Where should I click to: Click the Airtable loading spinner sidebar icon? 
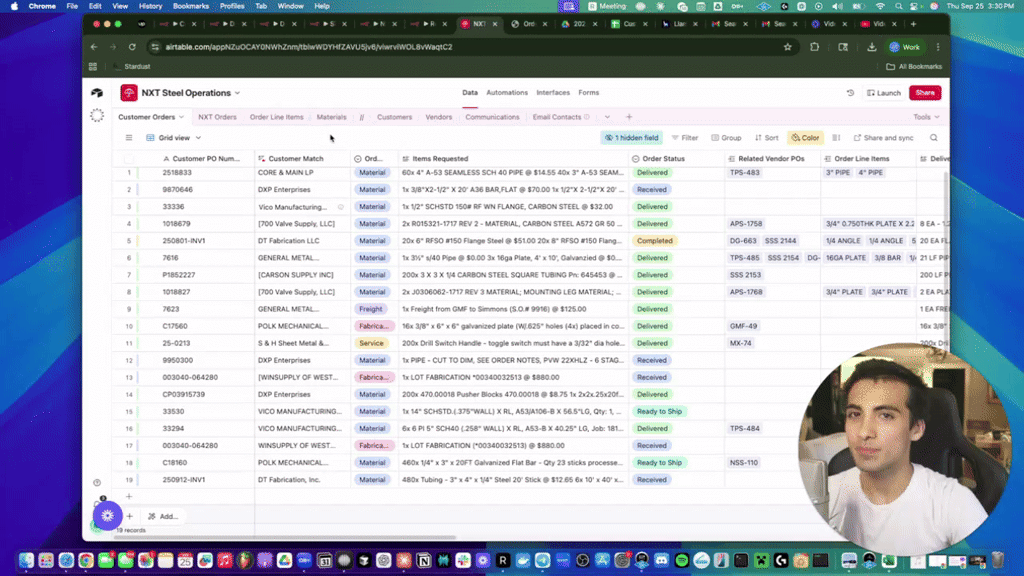pyautogui.click(x=97, y=116)
